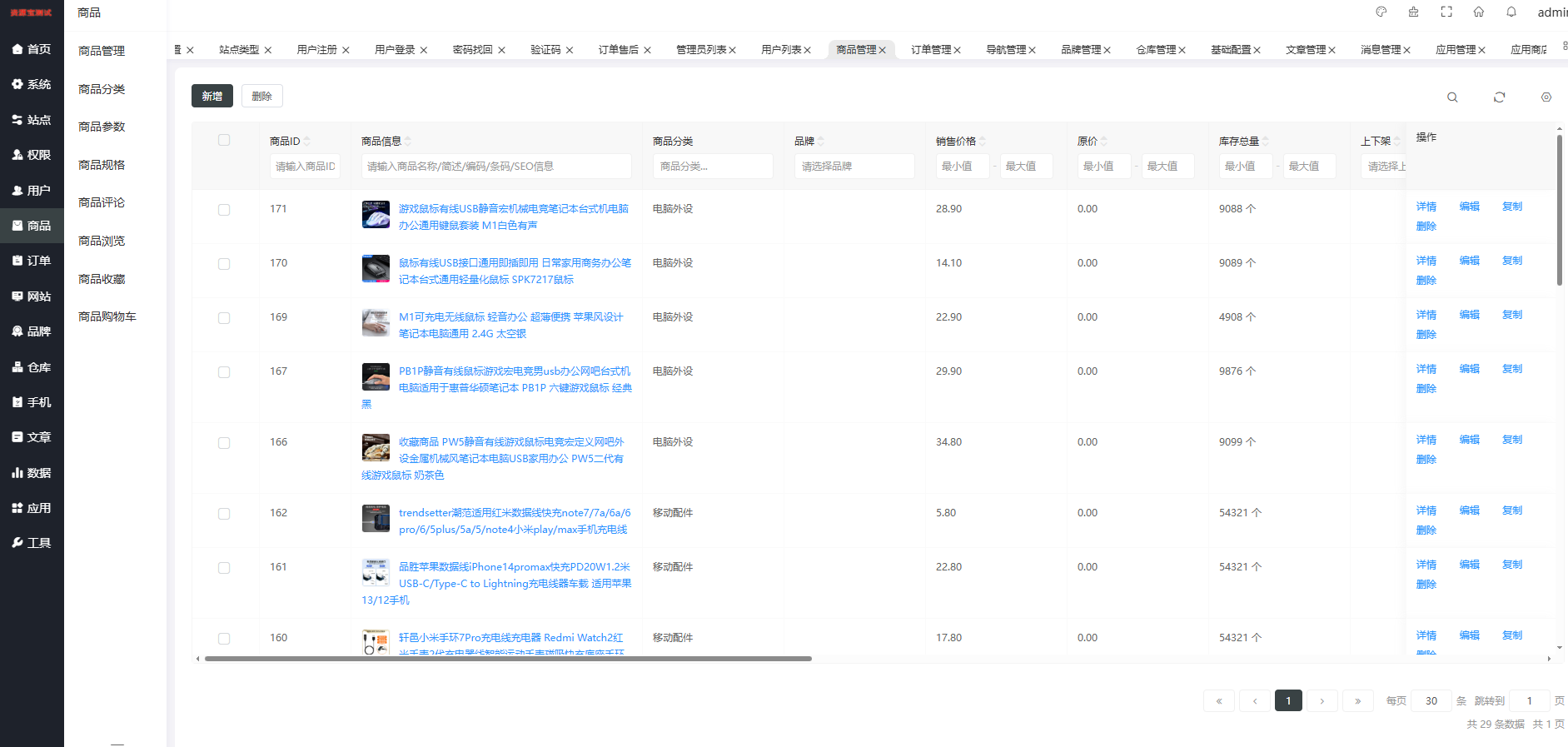Check the row for product 166
Screen dimensions: 1568x747
224,443
